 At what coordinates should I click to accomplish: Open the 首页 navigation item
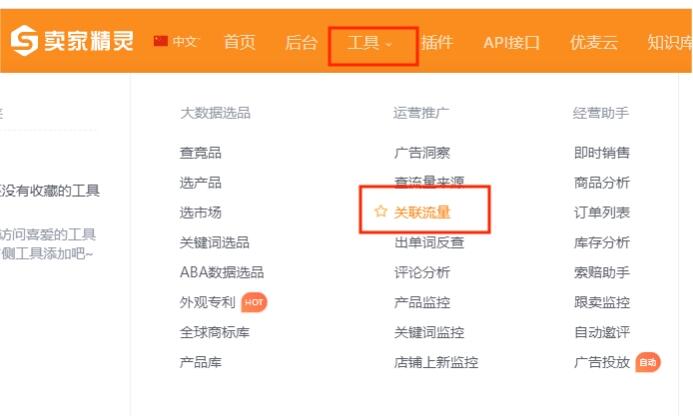(240, 42)
